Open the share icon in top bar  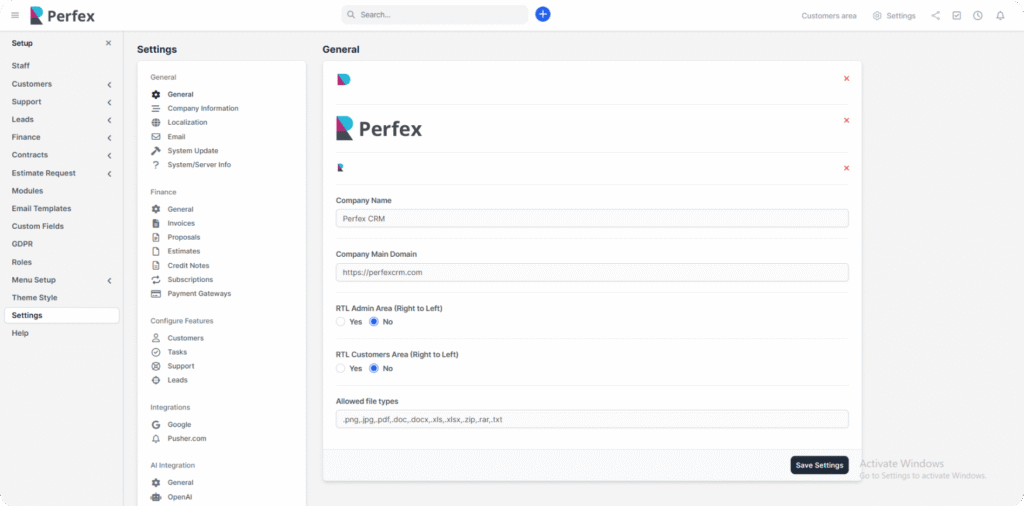(935, 16)
